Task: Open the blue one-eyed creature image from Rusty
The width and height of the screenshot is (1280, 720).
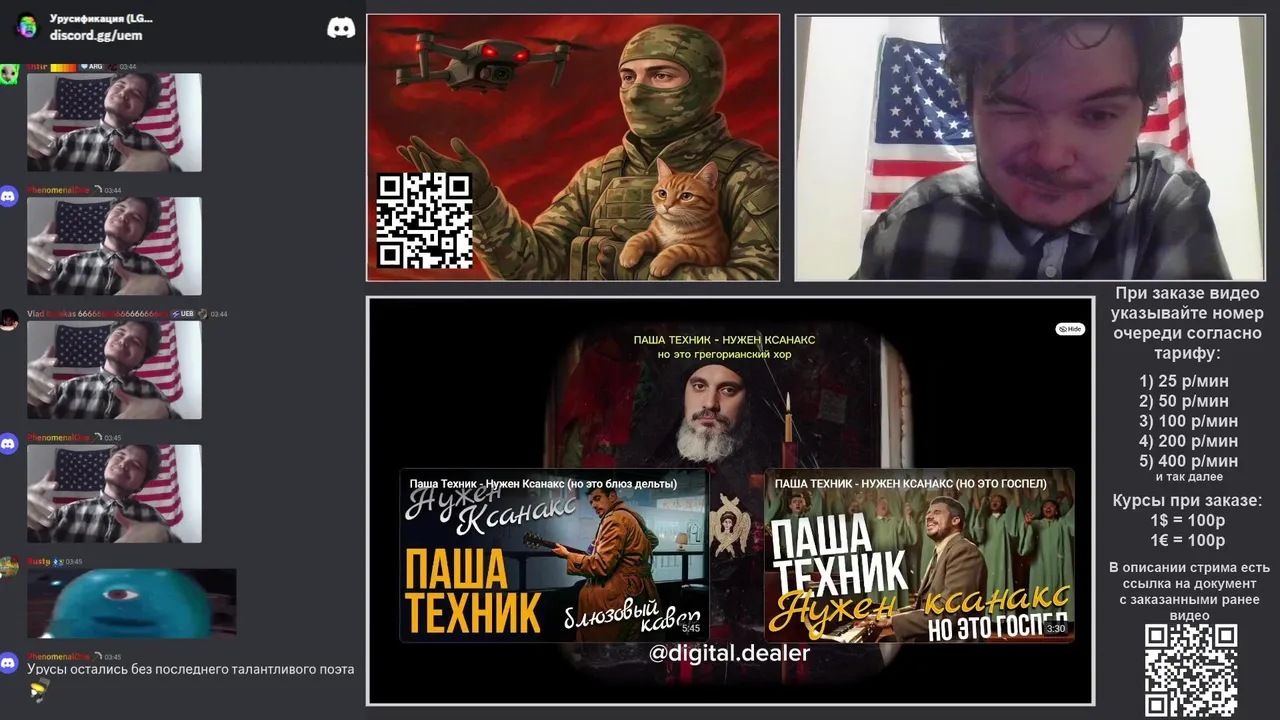Action: pyautogui.click(x=132, y=603)
